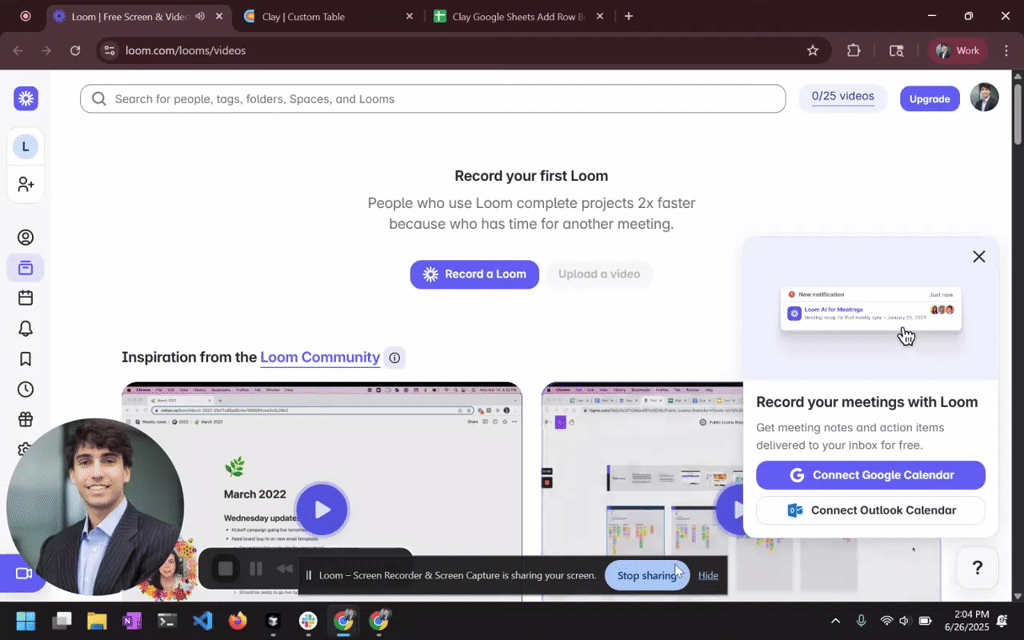Click Connect Google Calendar button
1024x640 pixels.
pos(870,475)
